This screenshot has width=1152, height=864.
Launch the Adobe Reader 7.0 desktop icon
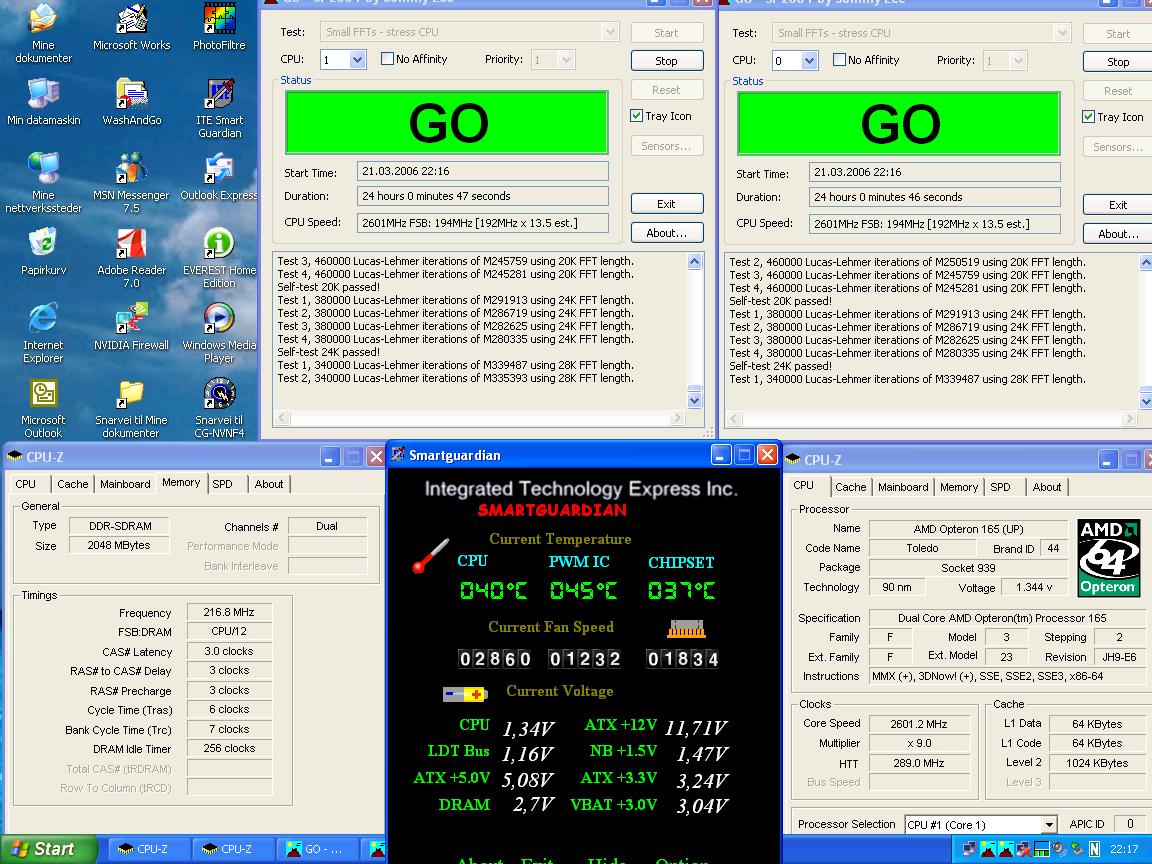[132, 257]
